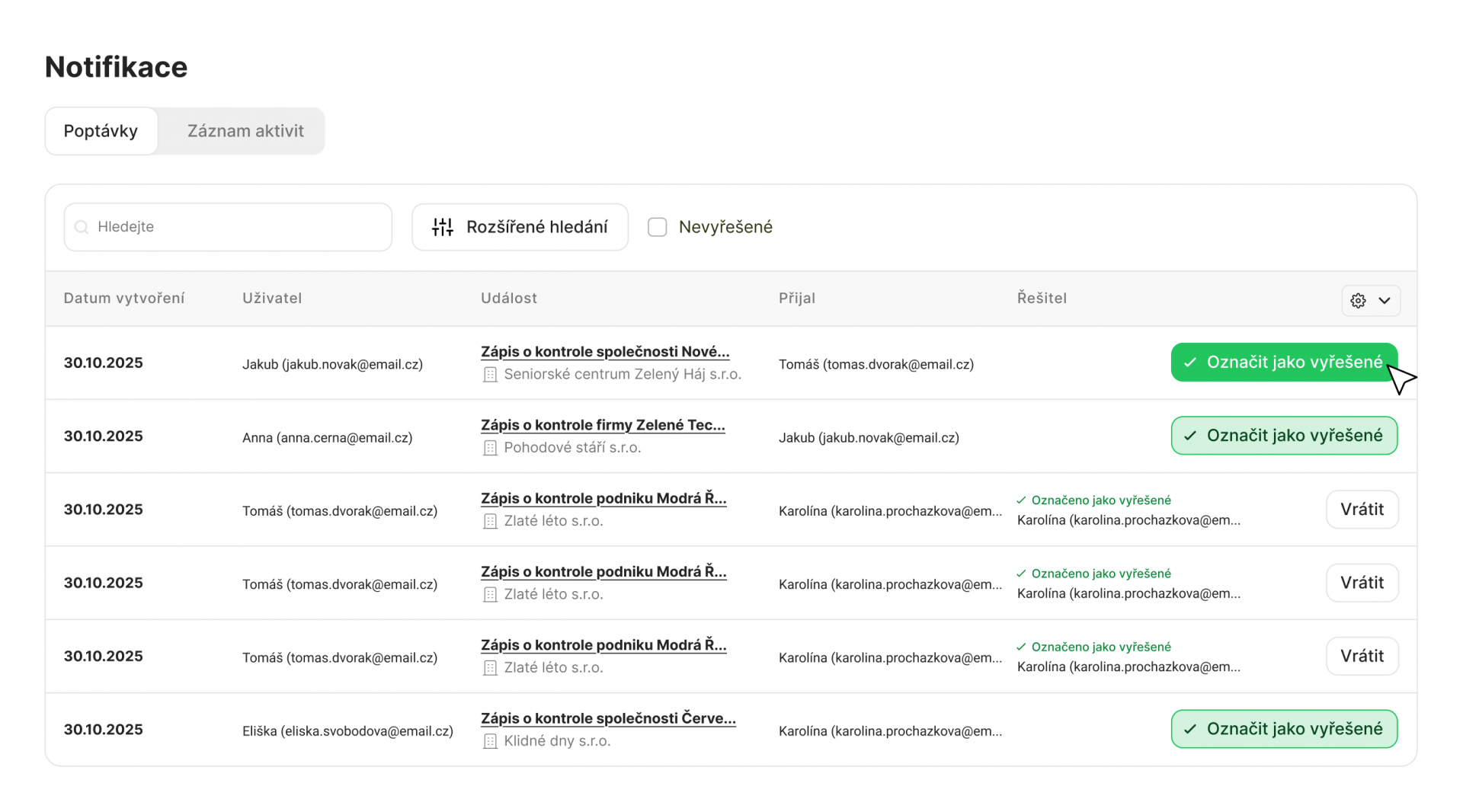Expand the chevron next to the gear icon
The image size is (1463, 812).
click(1385, 300)
